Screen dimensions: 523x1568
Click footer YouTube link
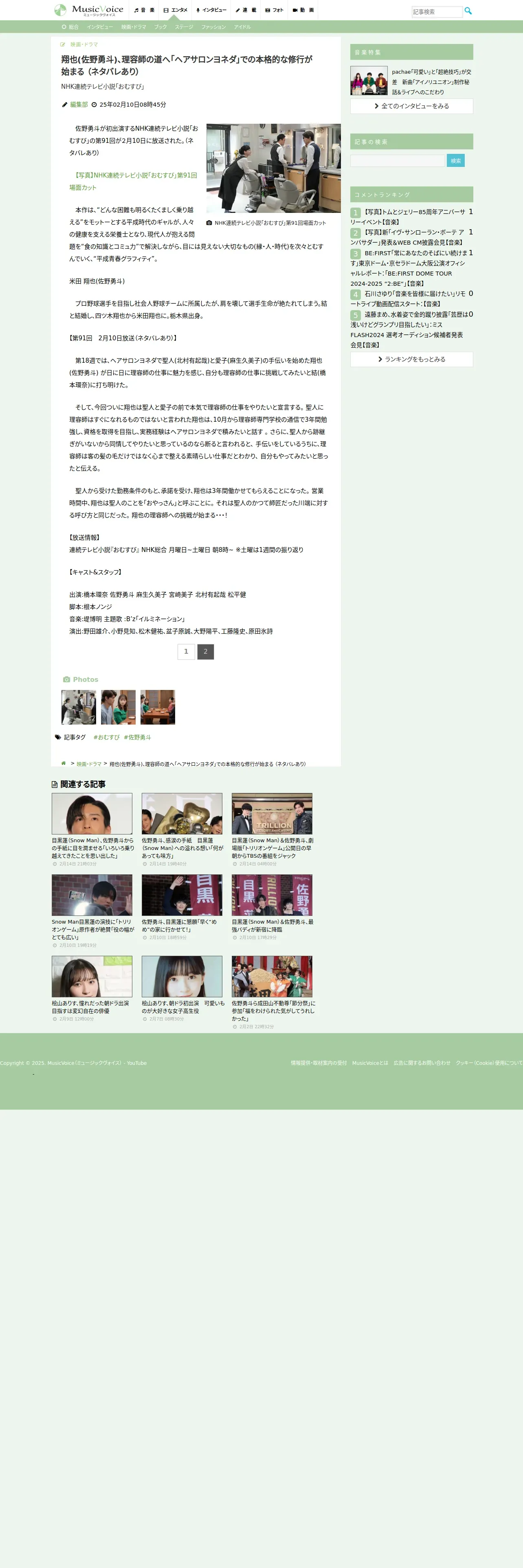pos(137,1063)
